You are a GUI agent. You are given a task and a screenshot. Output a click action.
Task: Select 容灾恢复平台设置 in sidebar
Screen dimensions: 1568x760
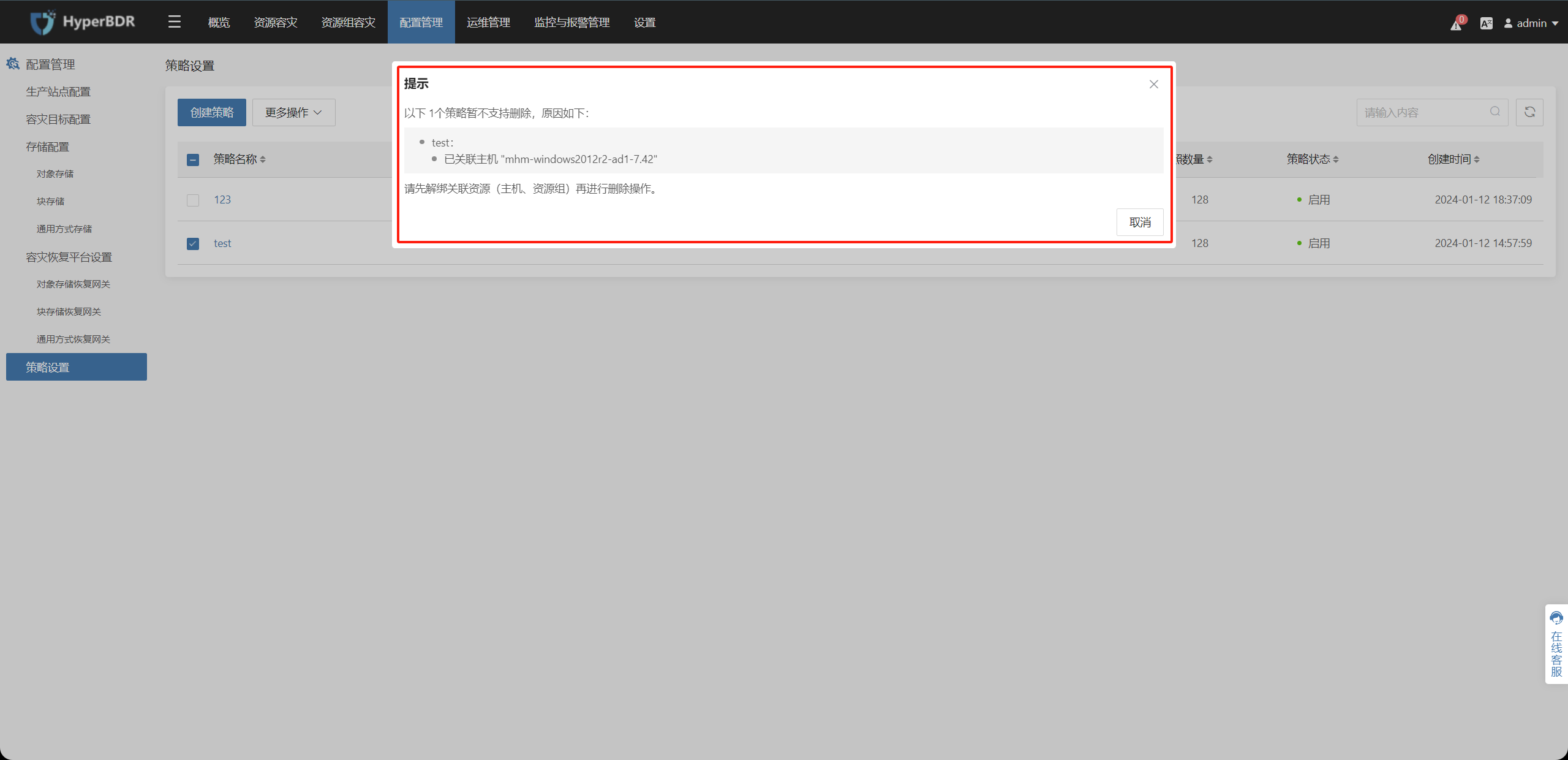pyautogui.click(x=69, y=257)
